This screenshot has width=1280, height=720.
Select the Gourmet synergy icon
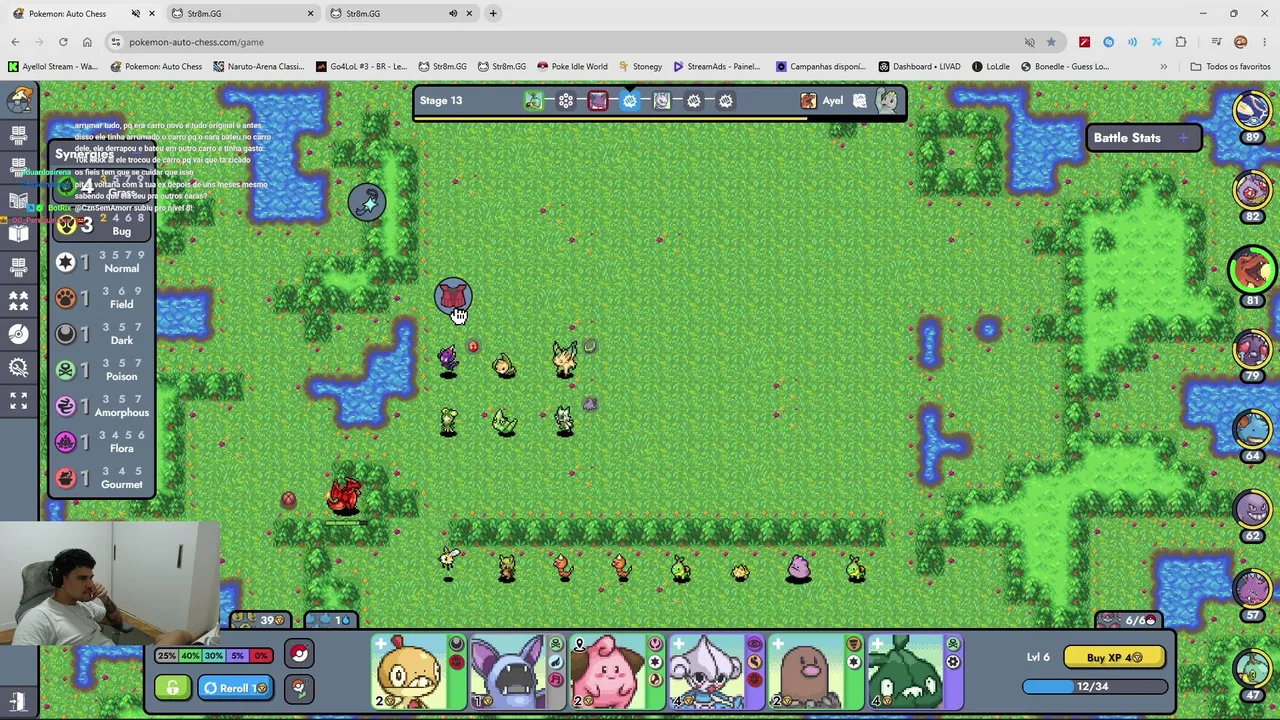point(66,478)
